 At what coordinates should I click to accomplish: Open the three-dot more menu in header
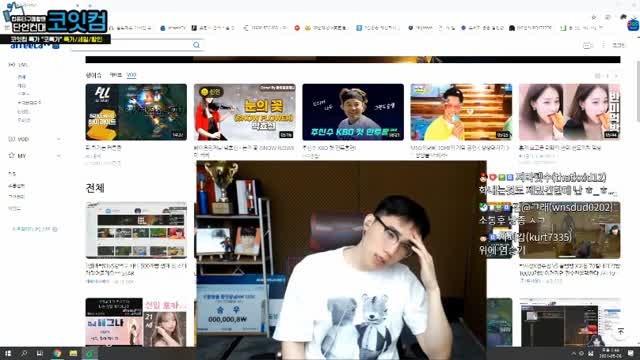coord(603,45)
